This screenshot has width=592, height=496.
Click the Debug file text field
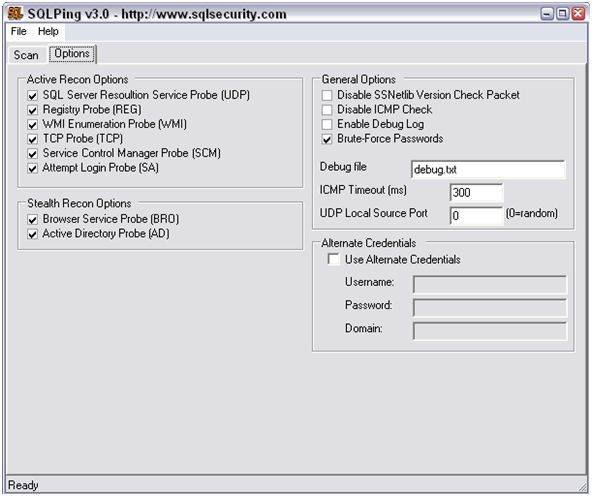click(488, 169)
